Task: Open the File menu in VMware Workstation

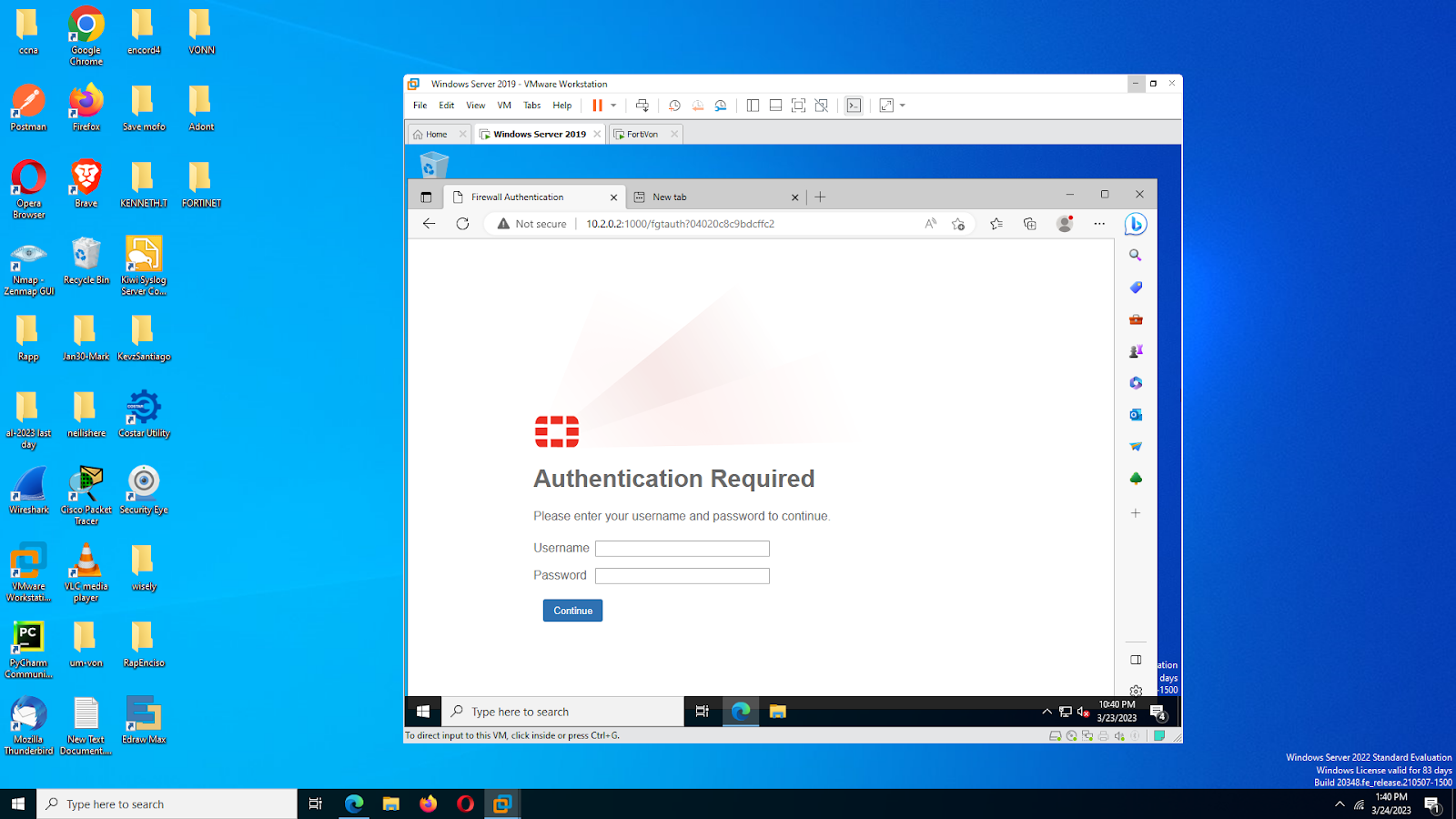Action: pyautogui.click(x=420, y=106)
